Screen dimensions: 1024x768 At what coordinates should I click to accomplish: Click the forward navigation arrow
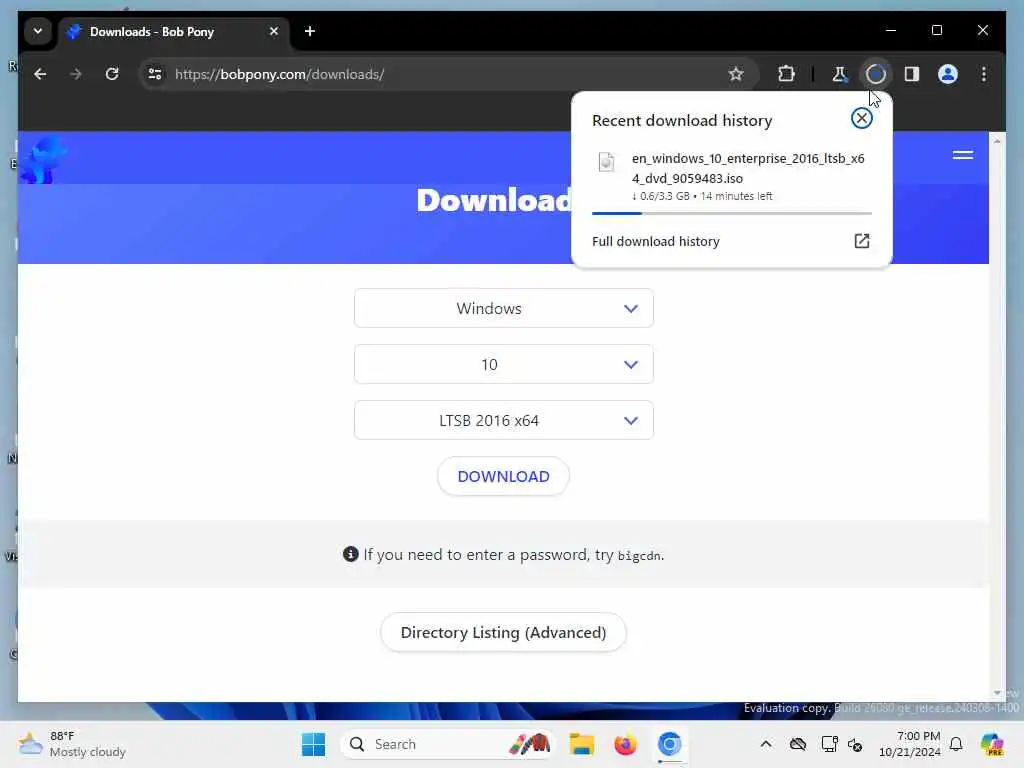pos(76,74)
